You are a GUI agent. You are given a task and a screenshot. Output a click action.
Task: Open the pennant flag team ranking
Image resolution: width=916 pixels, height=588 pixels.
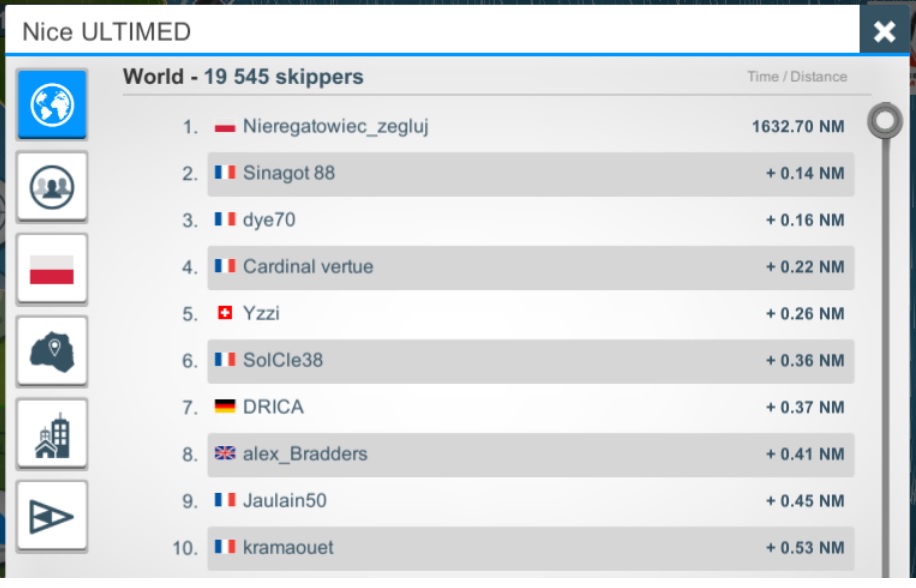pos(51,516)
